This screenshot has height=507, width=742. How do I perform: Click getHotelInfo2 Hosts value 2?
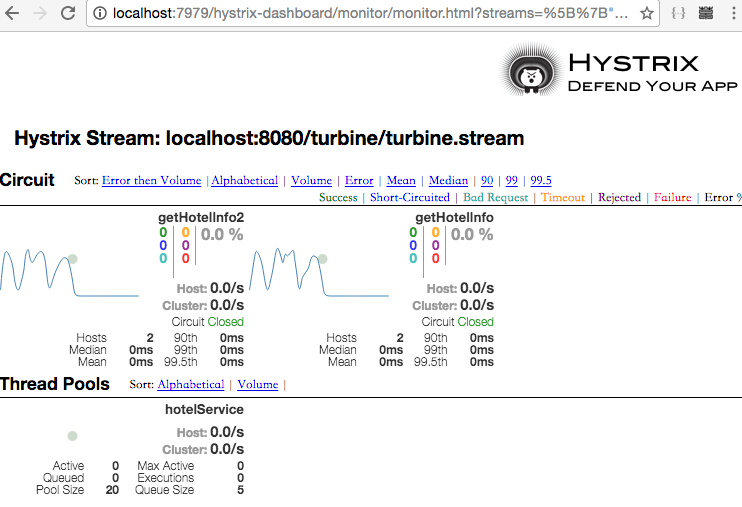[x=150, y=338]
